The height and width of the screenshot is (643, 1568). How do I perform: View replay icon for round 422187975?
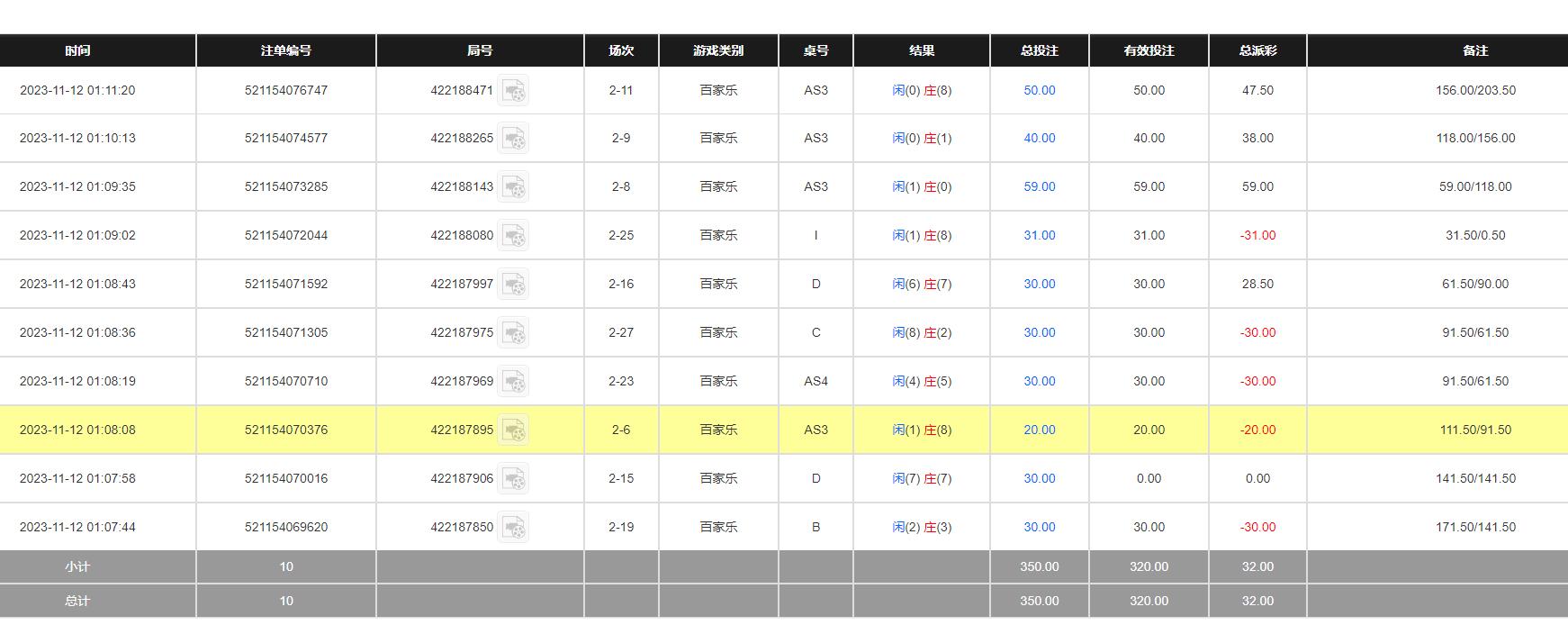[x=513, y=332]
